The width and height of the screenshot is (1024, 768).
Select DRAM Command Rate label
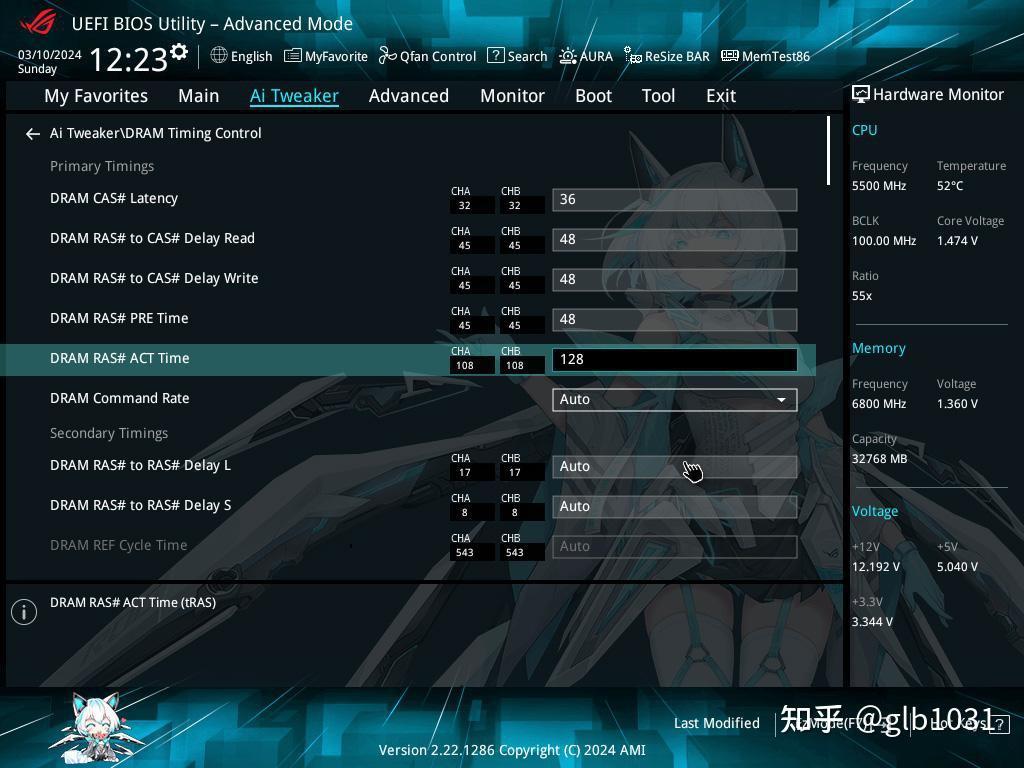[120, 398]
